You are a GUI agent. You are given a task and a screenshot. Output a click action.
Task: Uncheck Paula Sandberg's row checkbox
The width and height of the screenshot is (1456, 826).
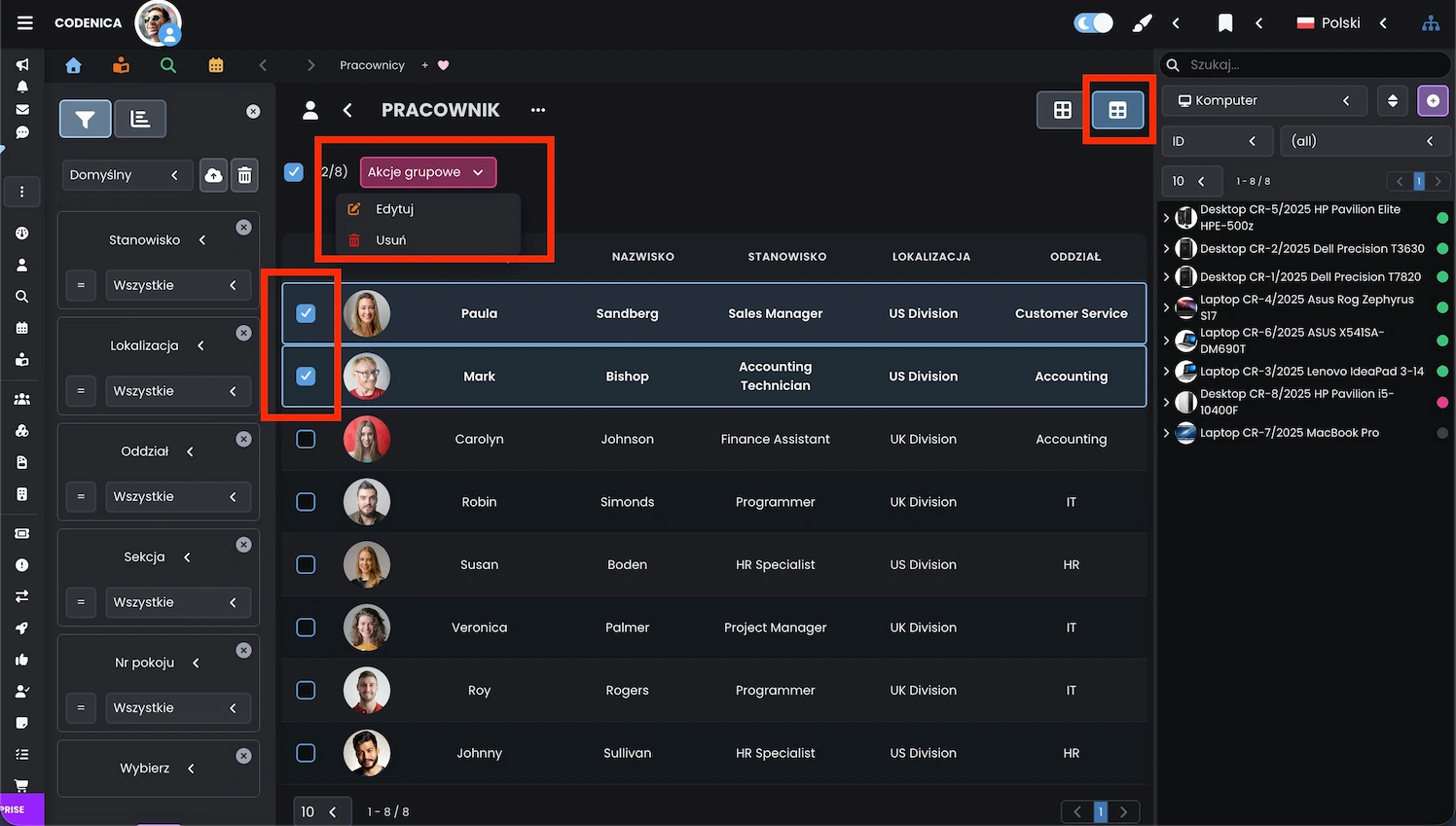coord(306,313)
